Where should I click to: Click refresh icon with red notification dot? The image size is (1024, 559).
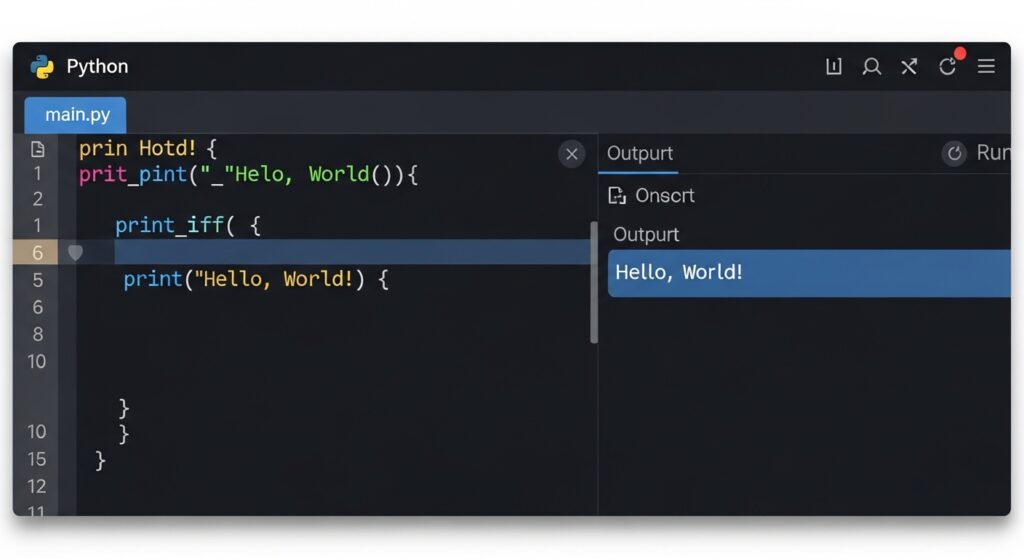tap(947, 67)
